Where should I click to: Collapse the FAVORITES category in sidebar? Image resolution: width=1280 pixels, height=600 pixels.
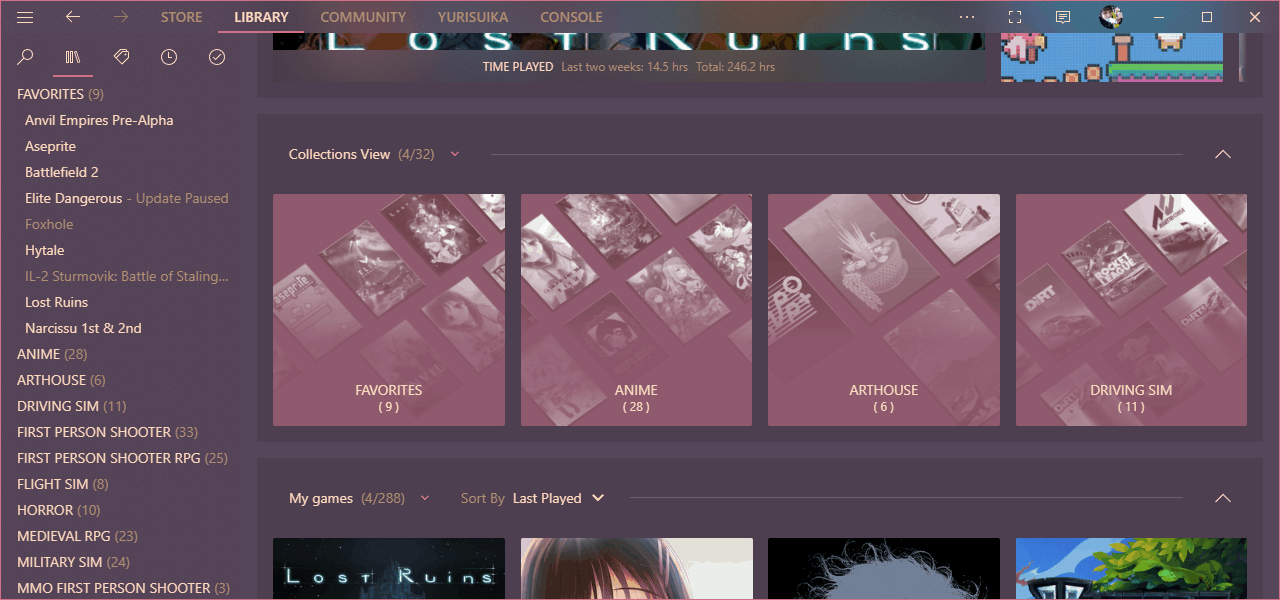point(61,94)
